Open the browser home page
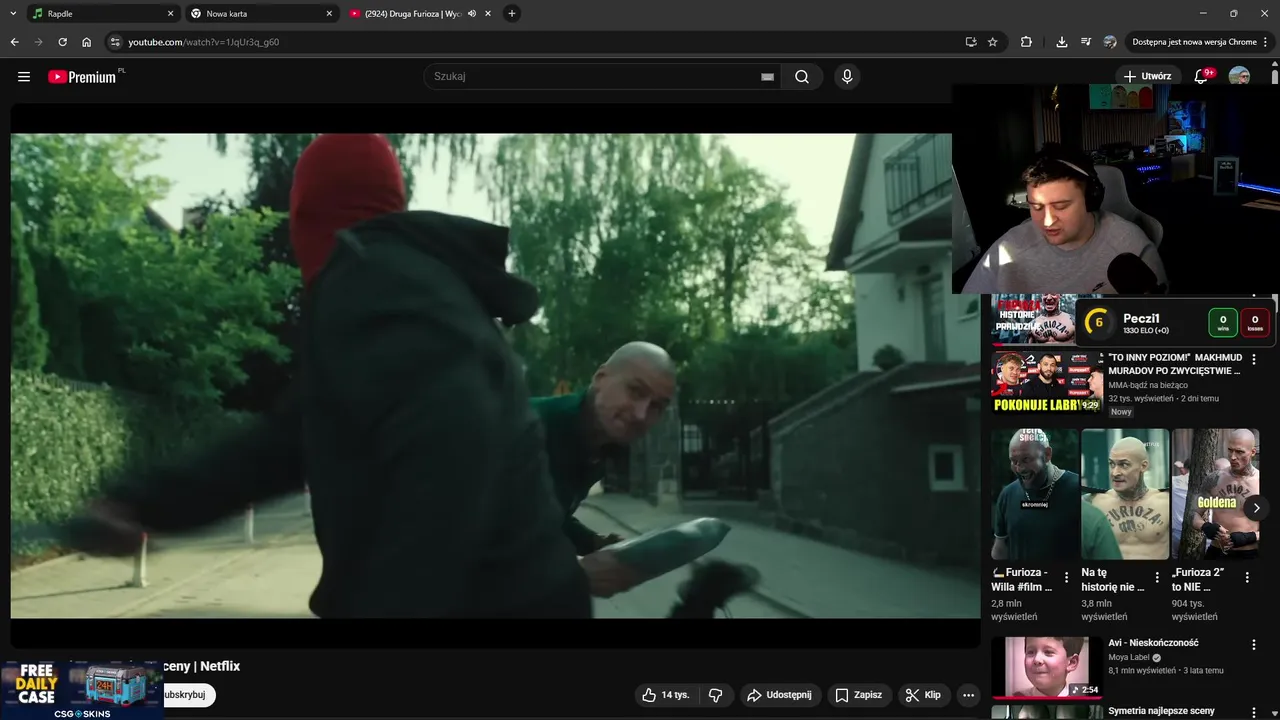 [x=87, y=42]
